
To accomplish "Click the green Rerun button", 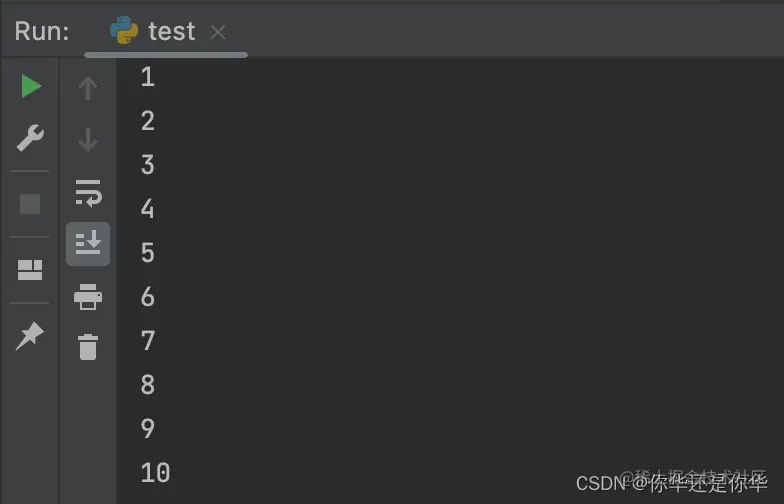I will 31,86.
